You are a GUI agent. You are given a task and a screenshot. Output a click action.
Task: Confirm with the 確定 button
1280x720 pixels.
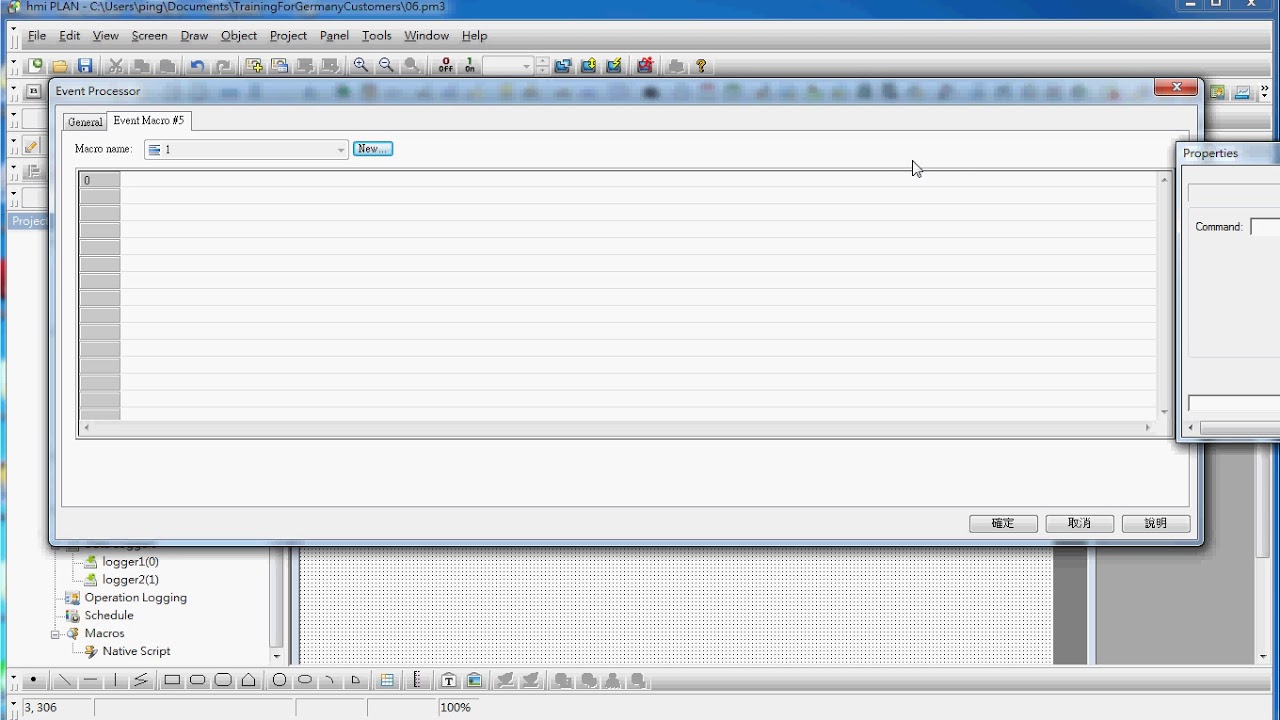point(1003,523)
